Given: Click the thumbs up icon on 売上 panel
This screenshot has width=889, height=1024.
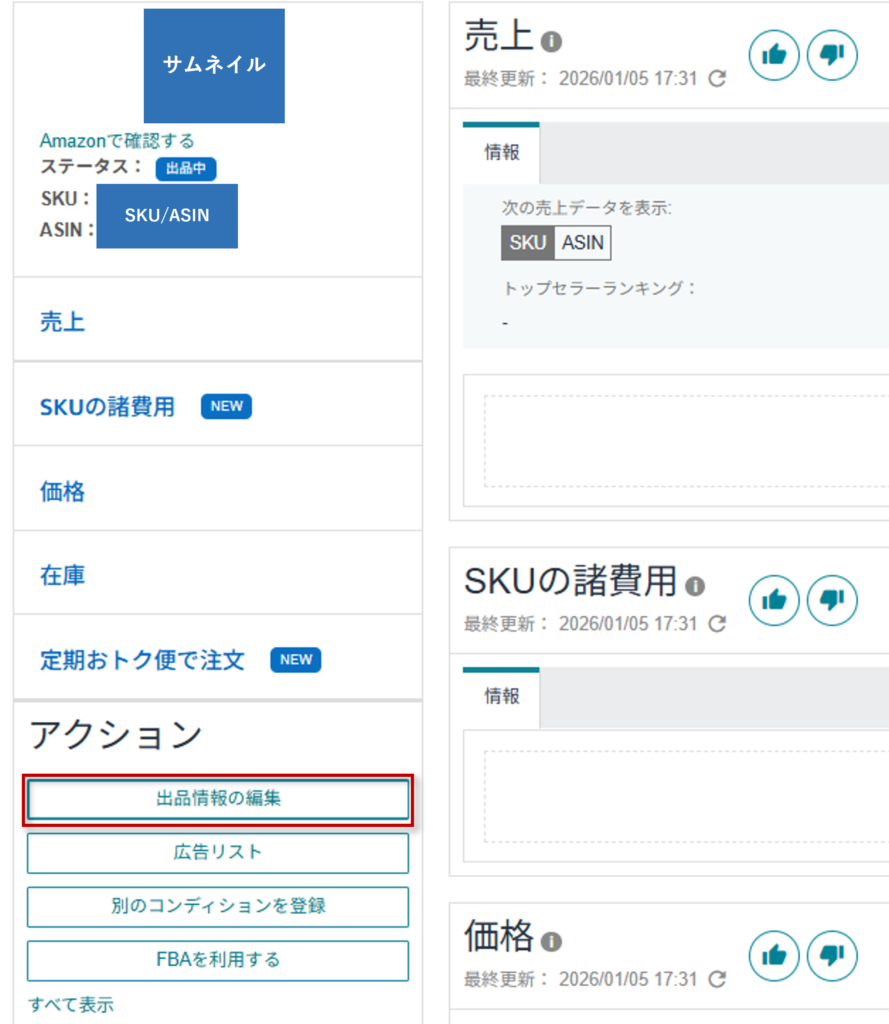Looking at the screenshot, I should point(774,56).
